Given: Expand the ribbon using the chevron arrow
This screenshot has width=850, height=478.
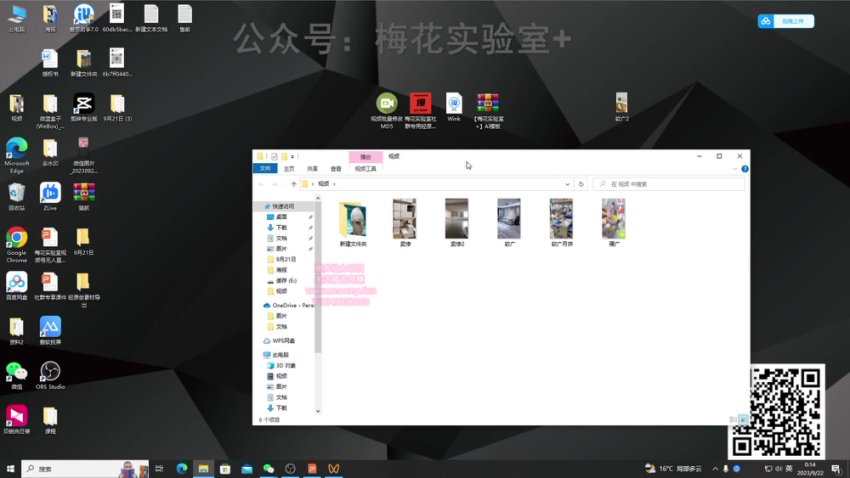Looking at the screenshot, I should coord(734,169).
